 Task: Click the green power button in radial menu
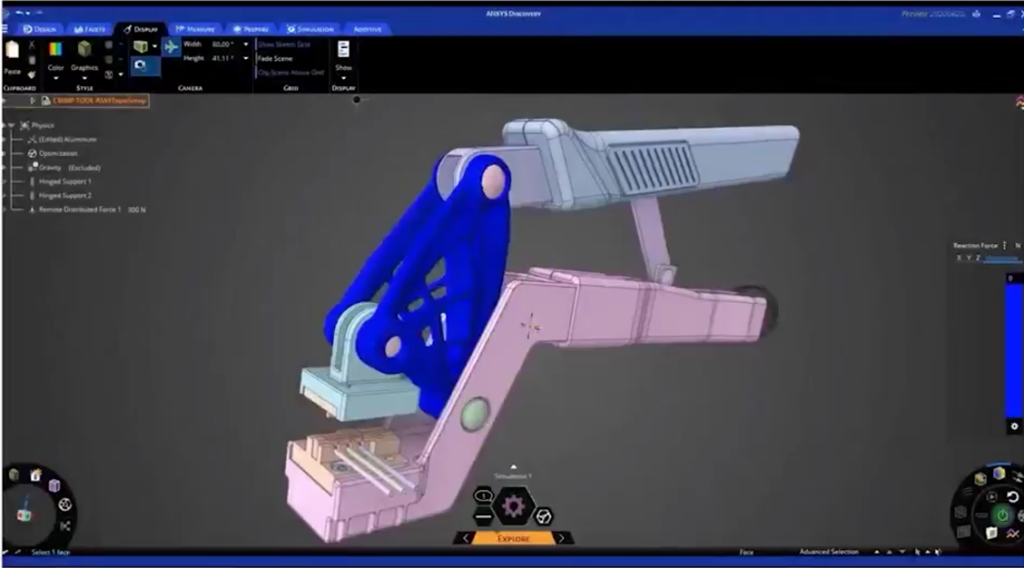pos(1002,514)
